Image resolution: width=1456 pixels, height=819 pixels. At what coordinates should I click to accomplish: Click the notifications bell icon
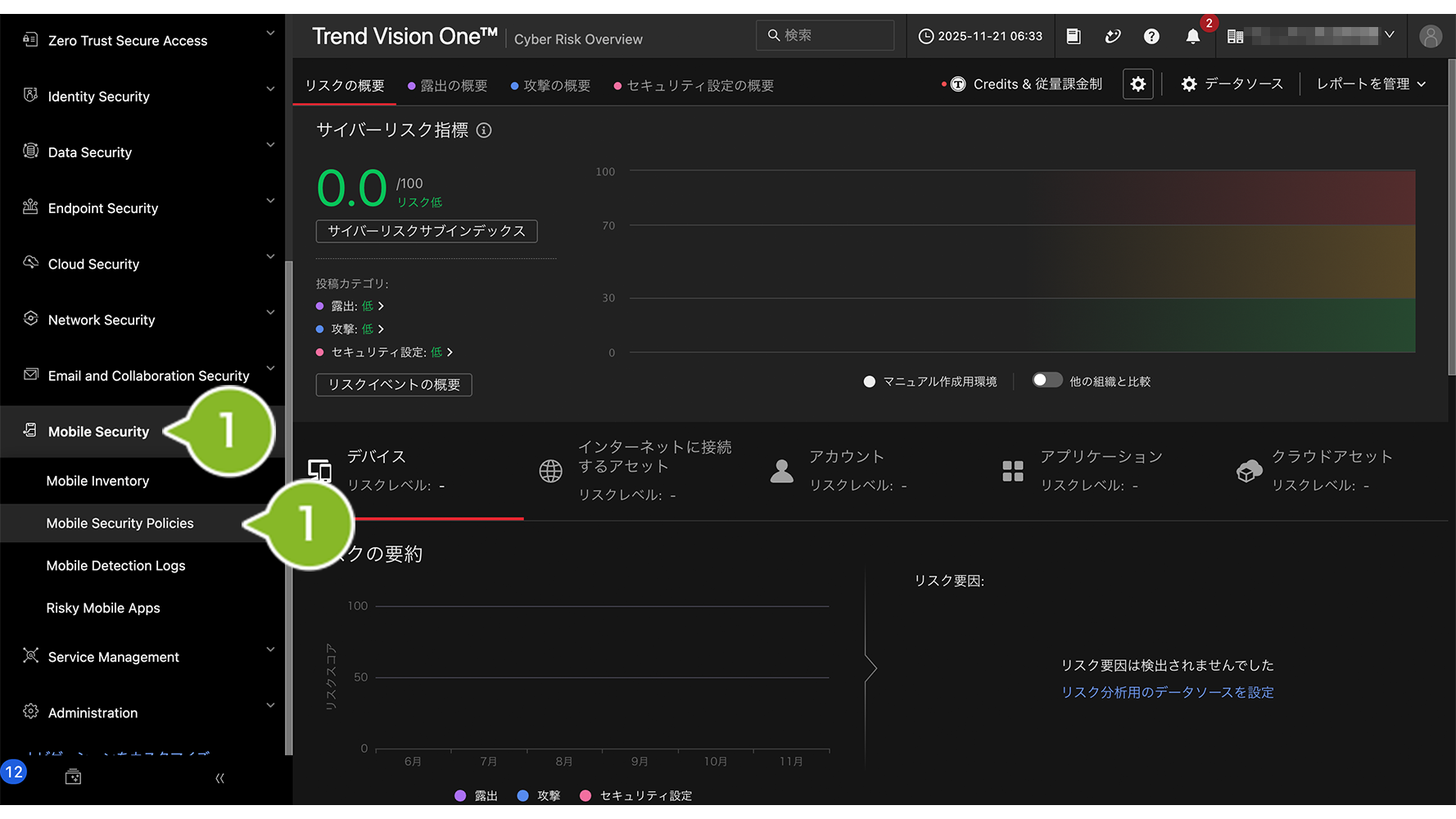[1192, 37]
